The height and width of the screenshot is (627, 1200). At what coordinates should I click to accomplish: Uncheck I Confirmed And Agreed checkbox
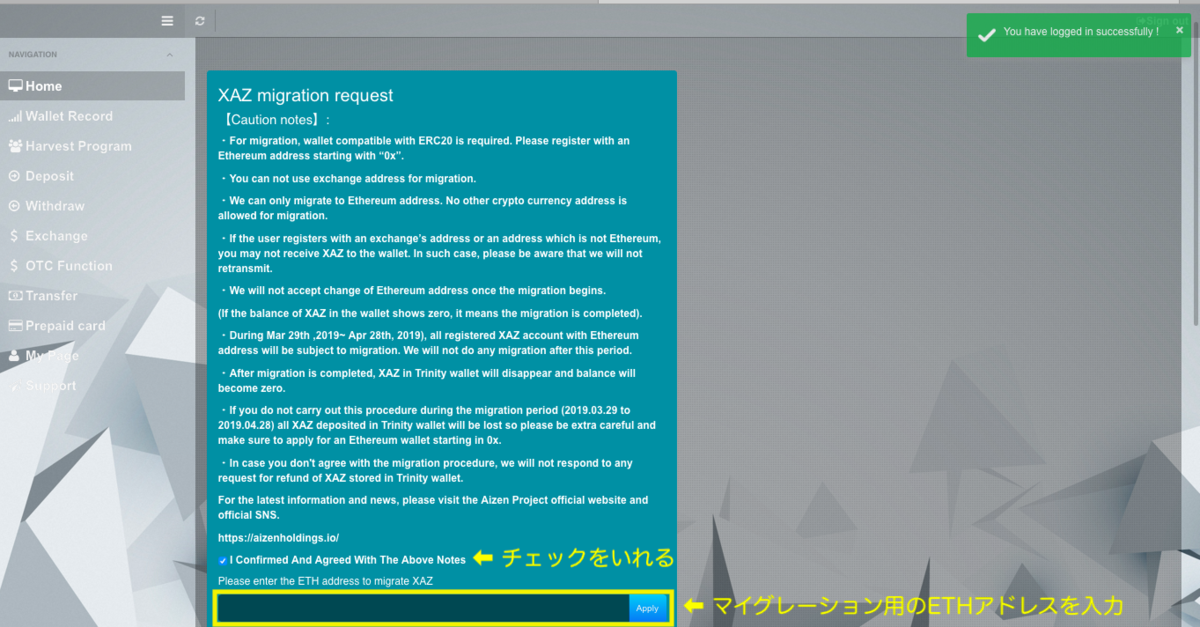point(222,561)
